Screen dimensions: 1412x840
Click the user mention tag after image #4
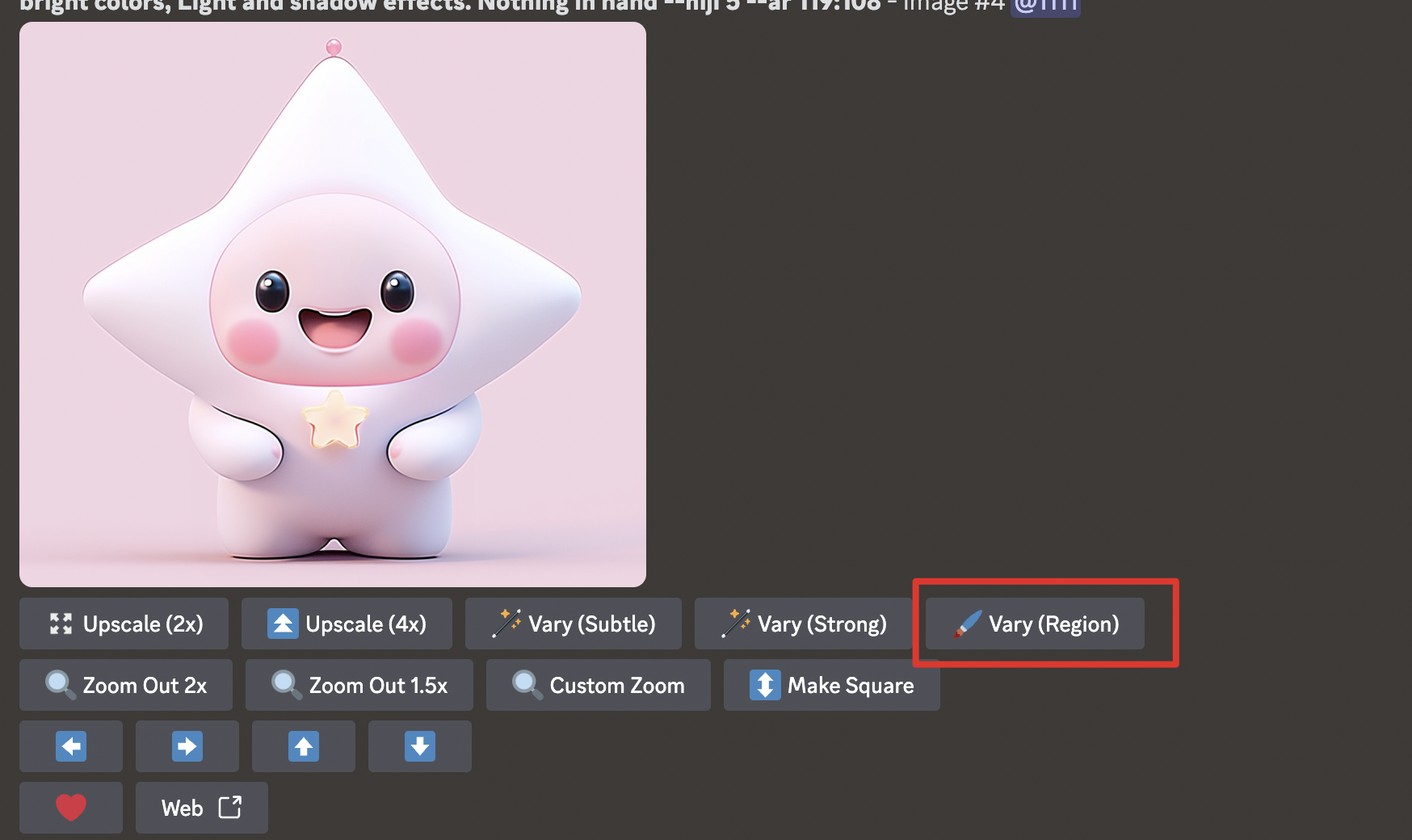[x=1045, y=6]
